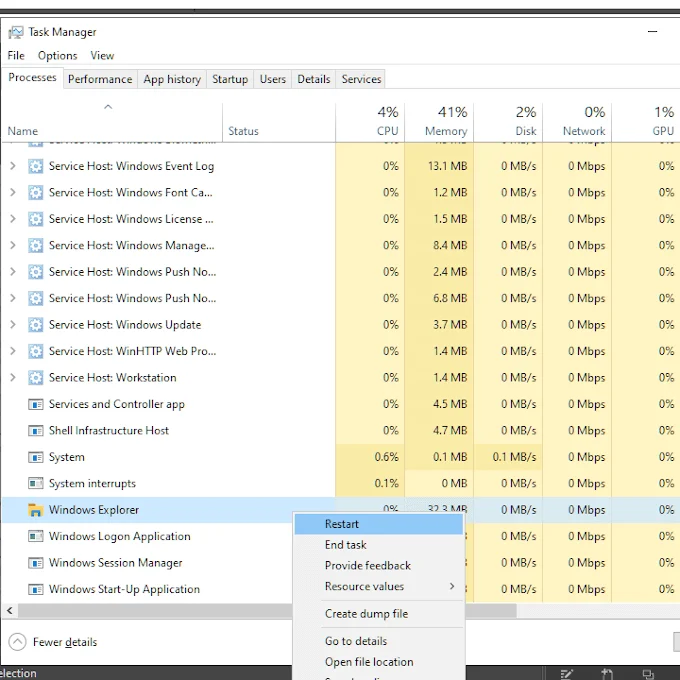Select the Processes tab
Image resolution: width=680 pixels, height=680 pixels.
click(x=33, y=78)
